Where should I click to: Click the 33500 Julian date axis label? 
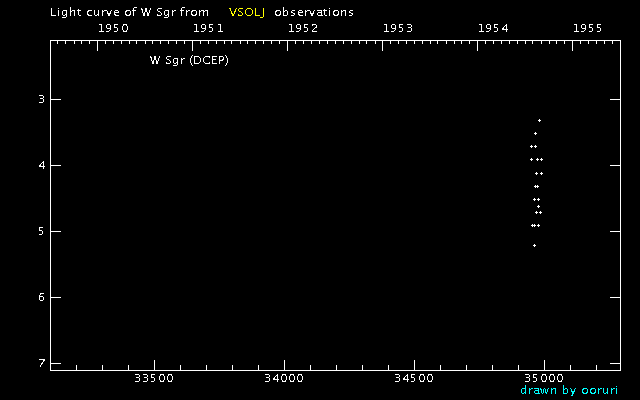tap(153, 378)
